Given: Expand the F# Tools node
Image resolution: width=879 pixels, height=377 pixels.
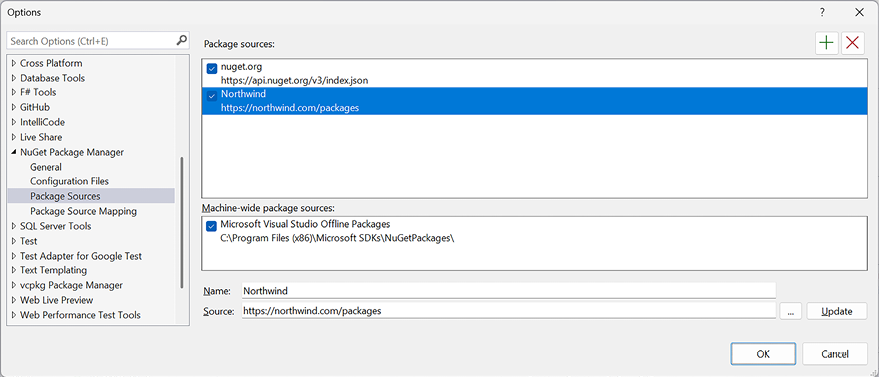Looking at the screenshot, I should tap(14, 92).
